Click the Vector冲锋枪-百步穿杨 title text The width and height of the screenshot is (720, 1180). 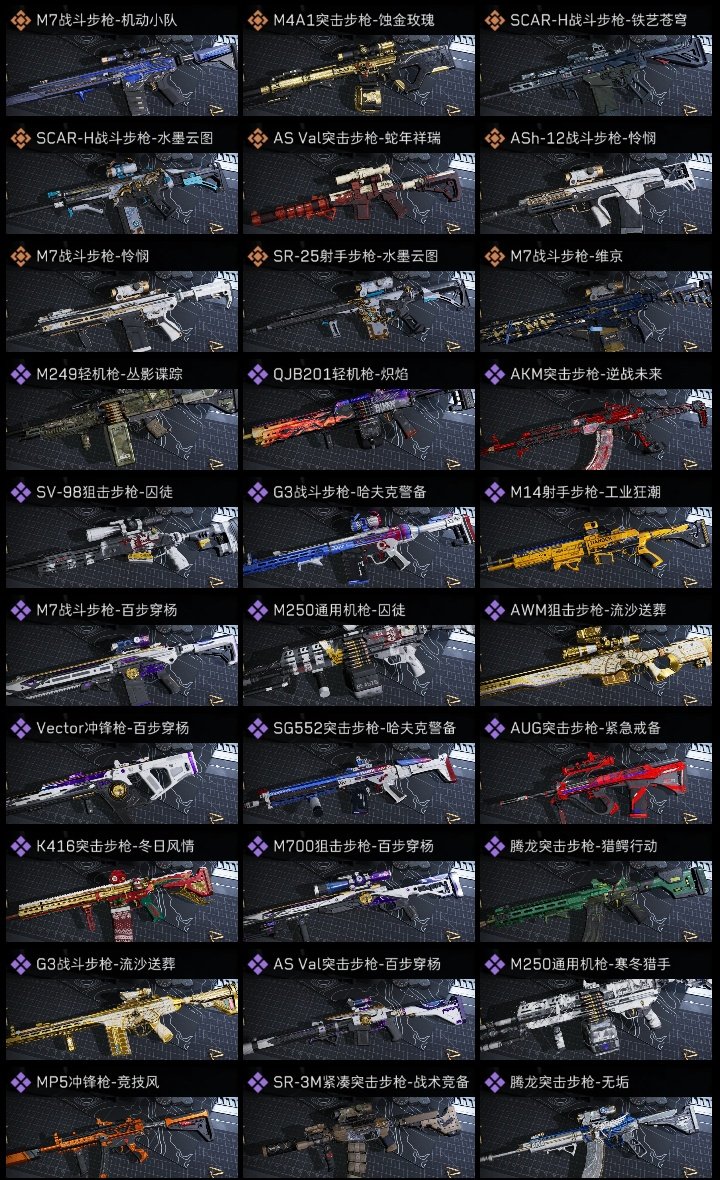[x=112, y=728]
